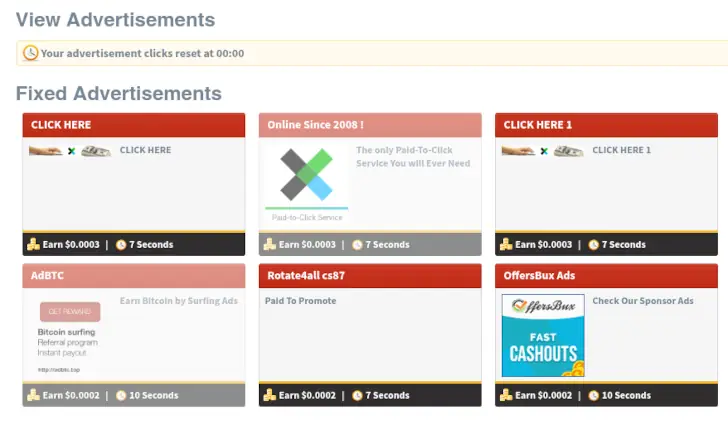Click the timer clock icon in Online Since 2008 footer
Image resolution: width=728 pixels, height=425 pixels.
(357, 245)
